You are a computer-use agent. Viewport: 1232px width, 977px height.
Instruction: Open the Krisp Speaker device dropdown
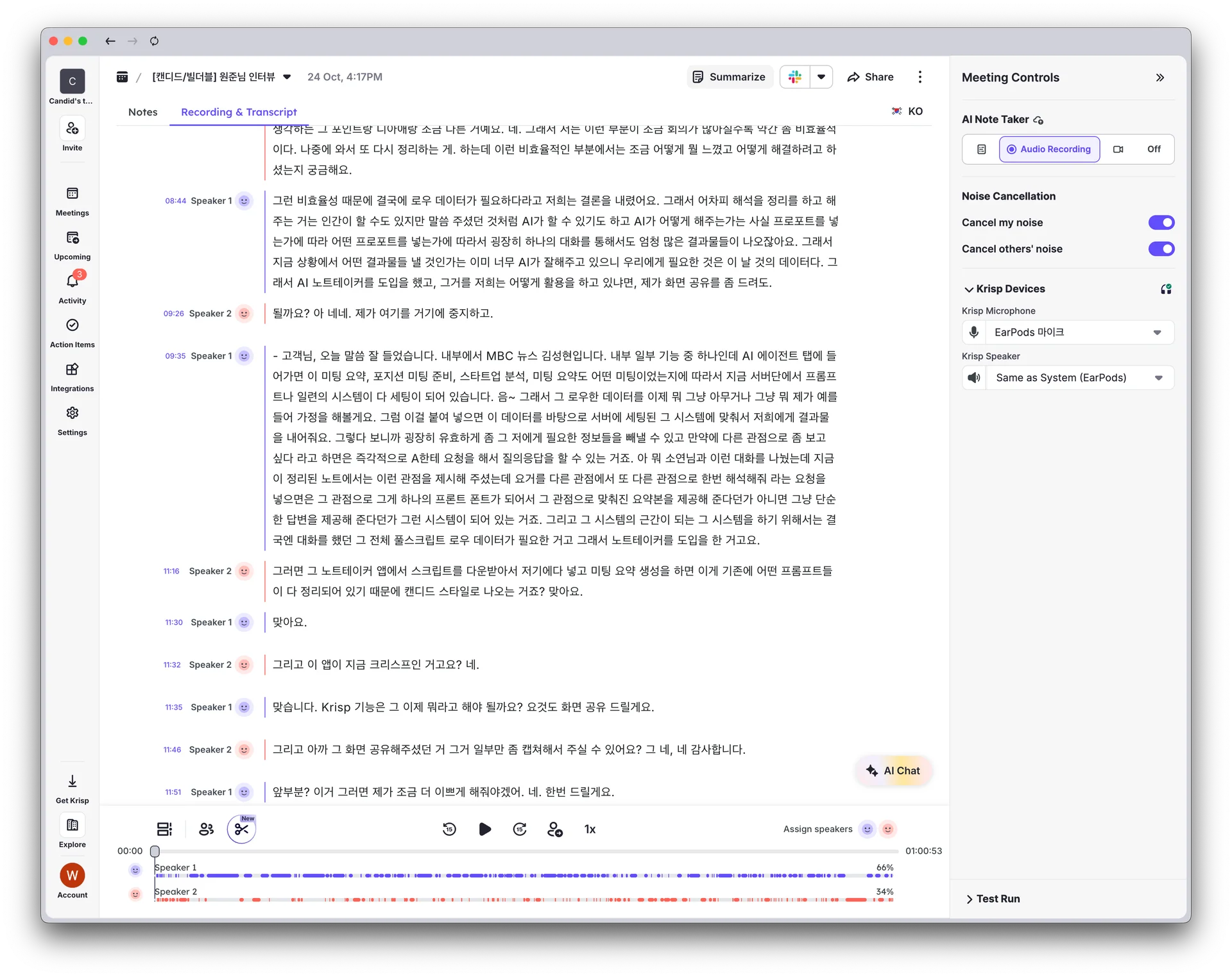(1159, 378)
